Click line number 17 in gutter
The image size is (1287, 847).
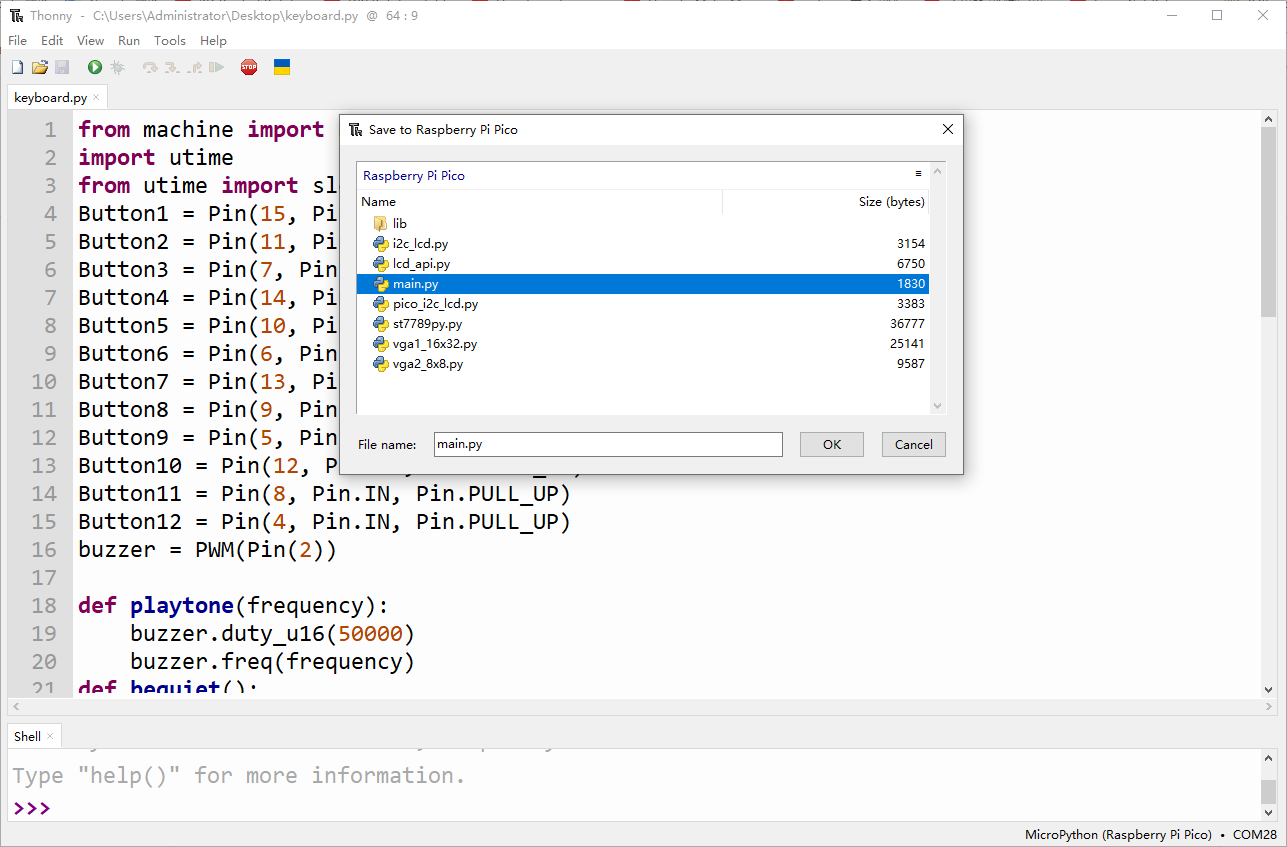(44, 577)
